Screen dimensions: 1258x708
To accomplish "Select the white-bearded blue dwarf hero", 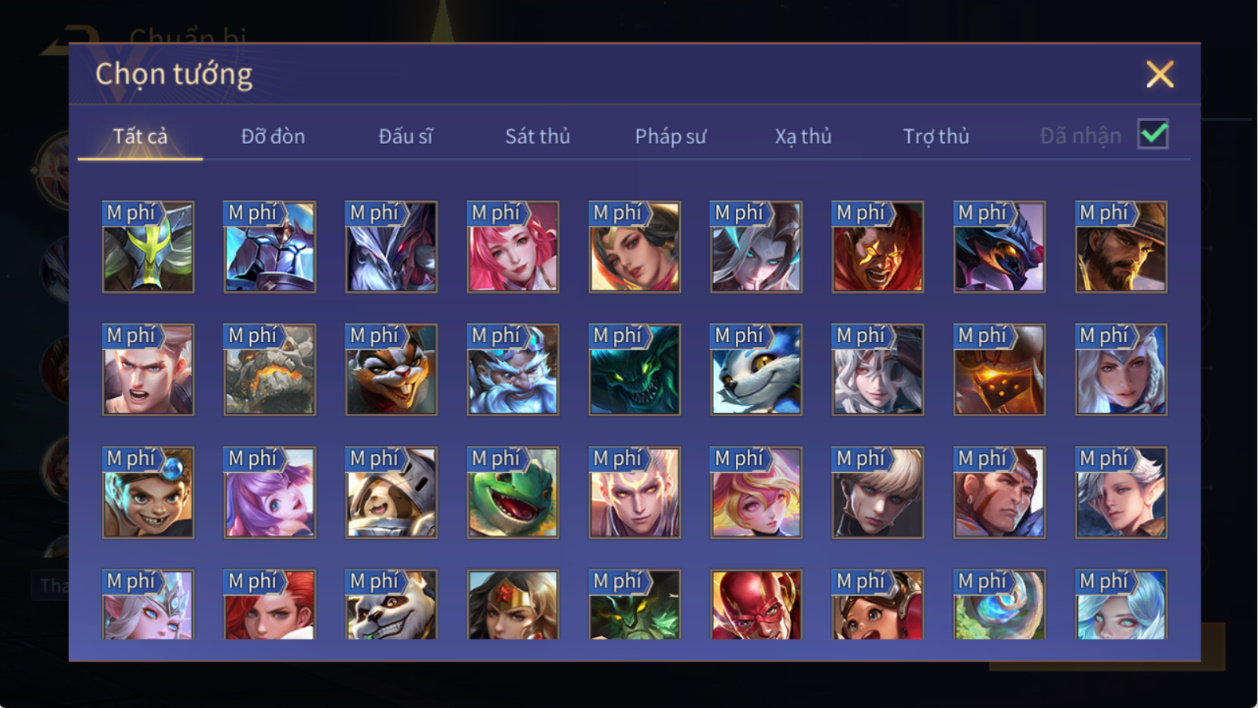I will tap(513, 369).
